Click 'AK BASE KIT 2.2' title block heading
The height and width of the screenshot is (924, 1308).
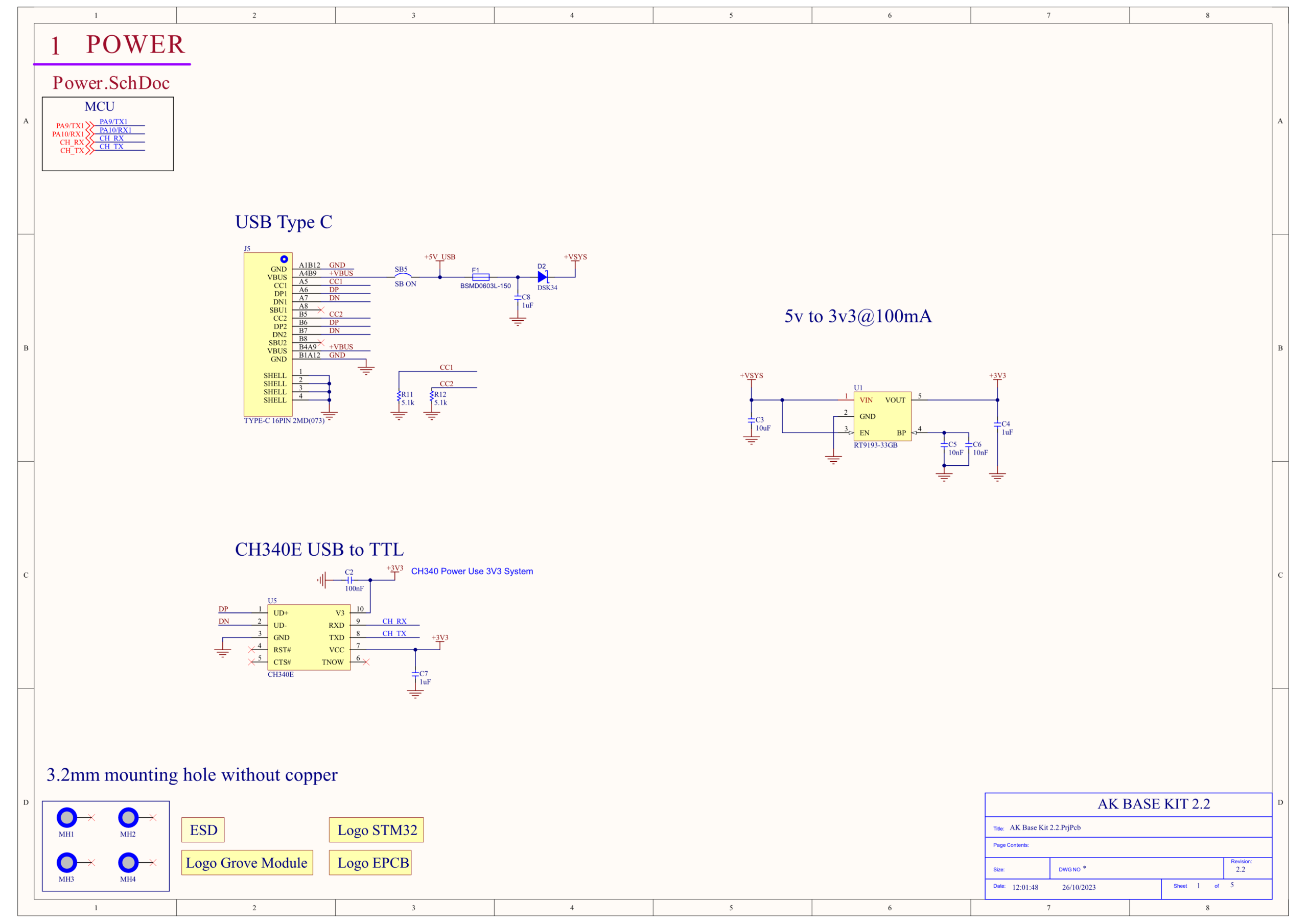[x=1154, y=804]
